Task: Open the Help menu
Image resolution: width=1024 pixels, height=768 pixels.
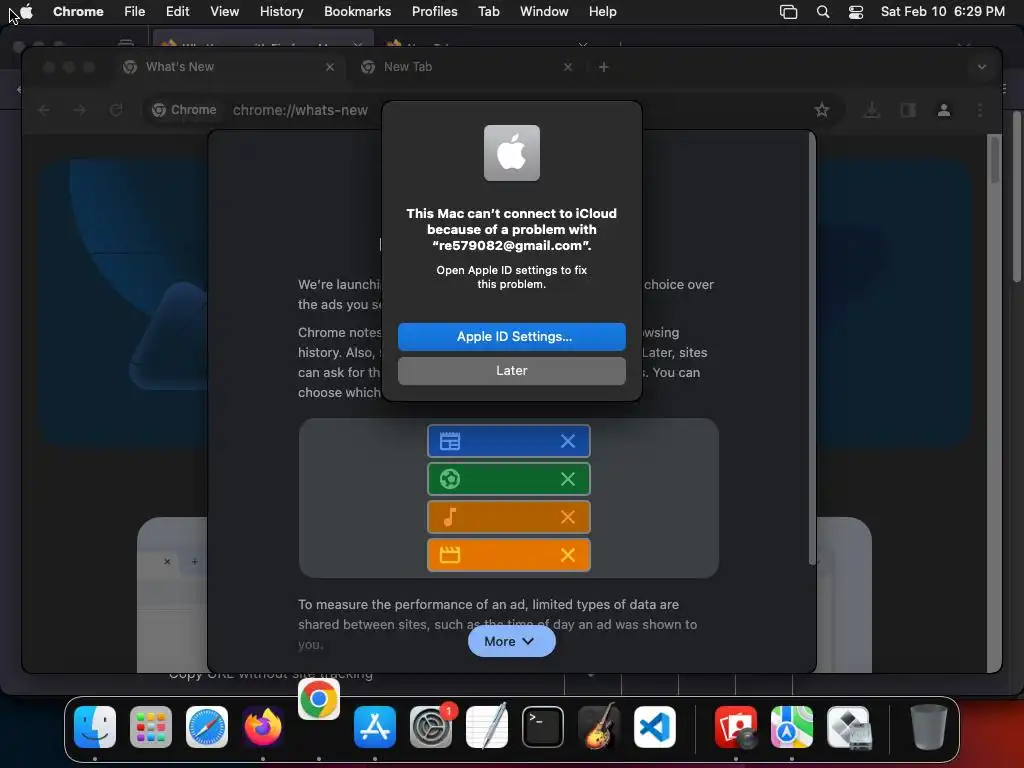Action: tap(602, 11)
